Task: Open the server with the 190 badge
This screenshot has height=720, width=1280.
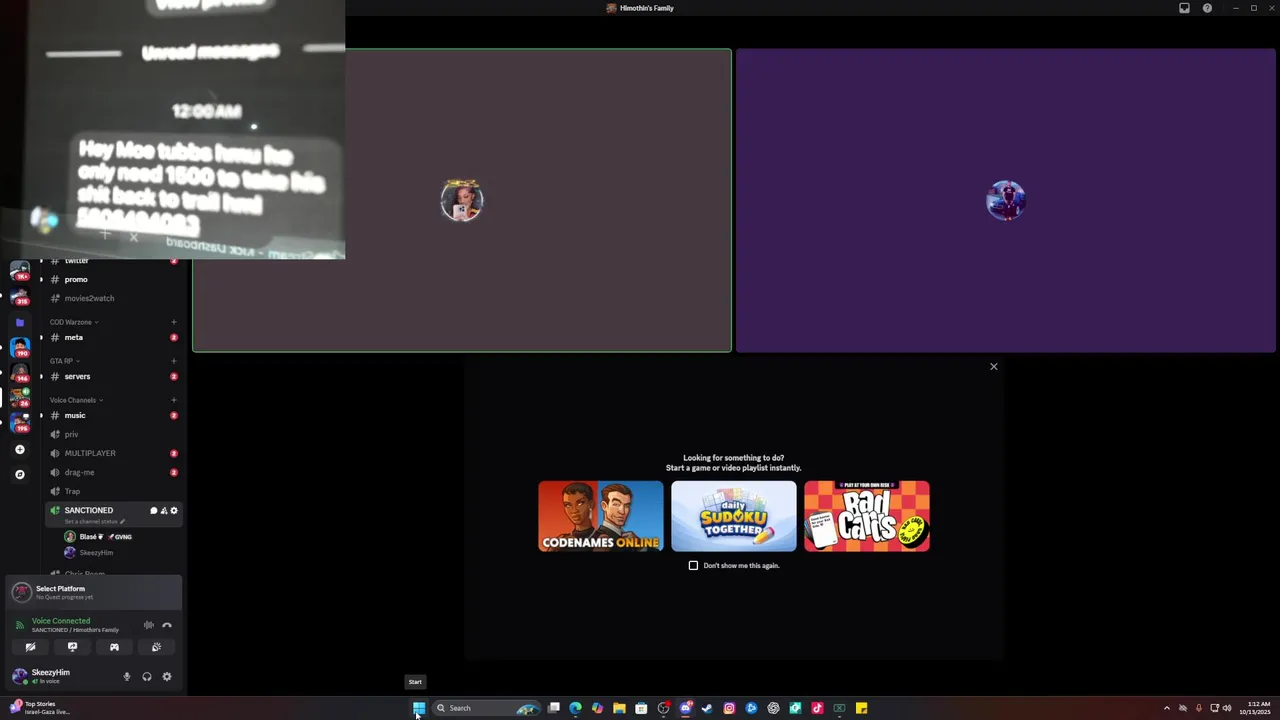Action: tap(20, 348)
